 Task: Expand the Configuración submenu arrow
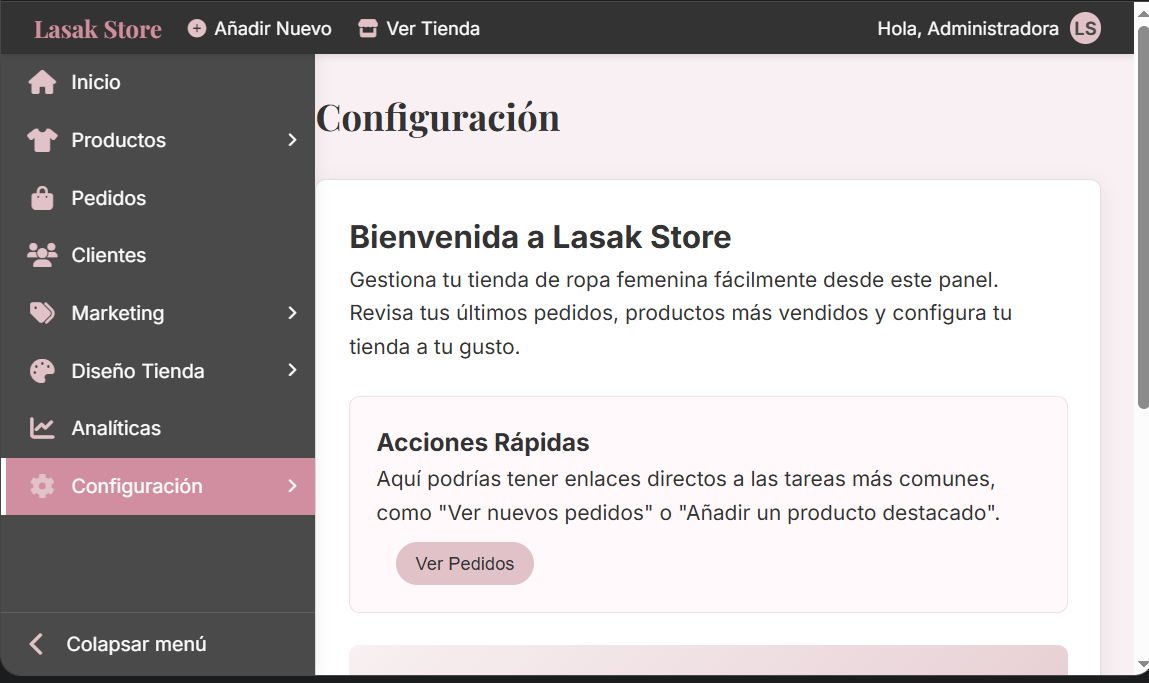(292, 486)
